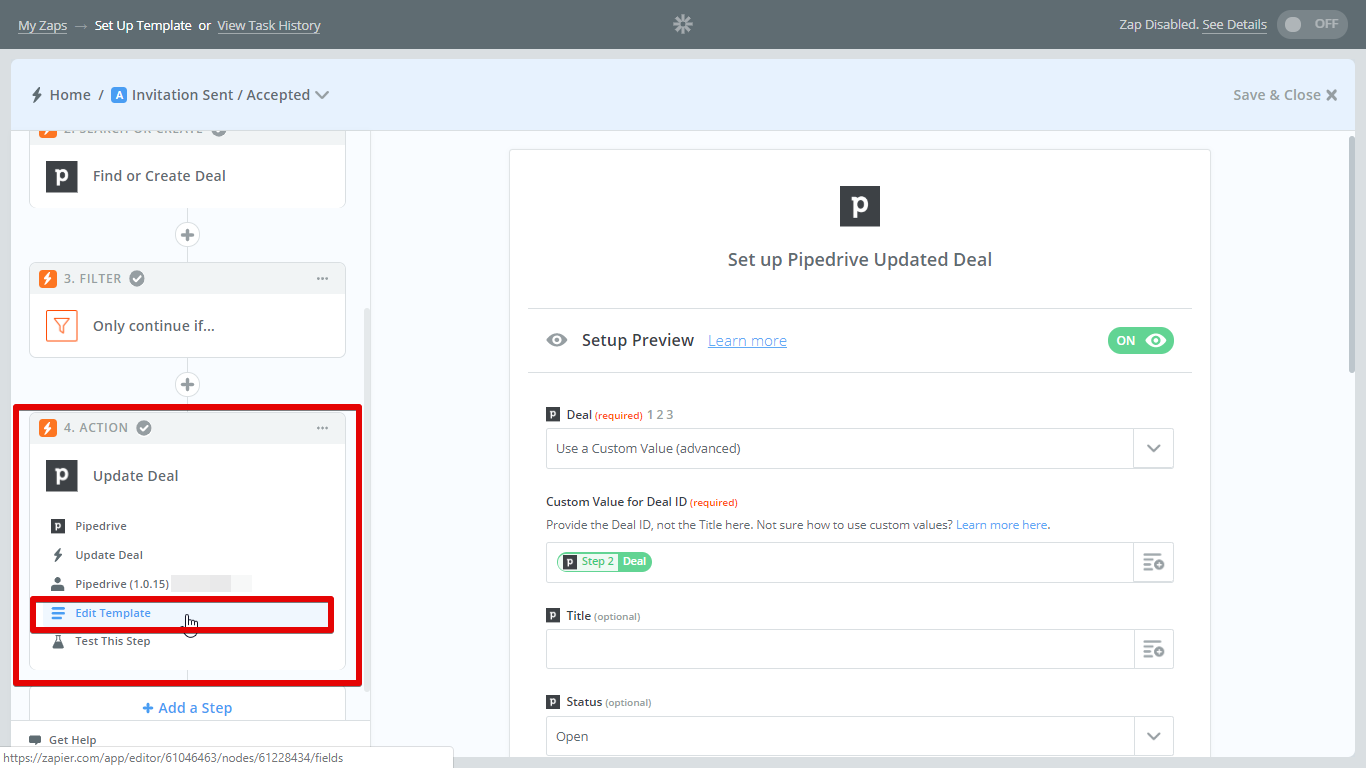Toggle Setup Preview ON switch
This screenshot has height=768, width=1366.
click(x=1141, y=340)
